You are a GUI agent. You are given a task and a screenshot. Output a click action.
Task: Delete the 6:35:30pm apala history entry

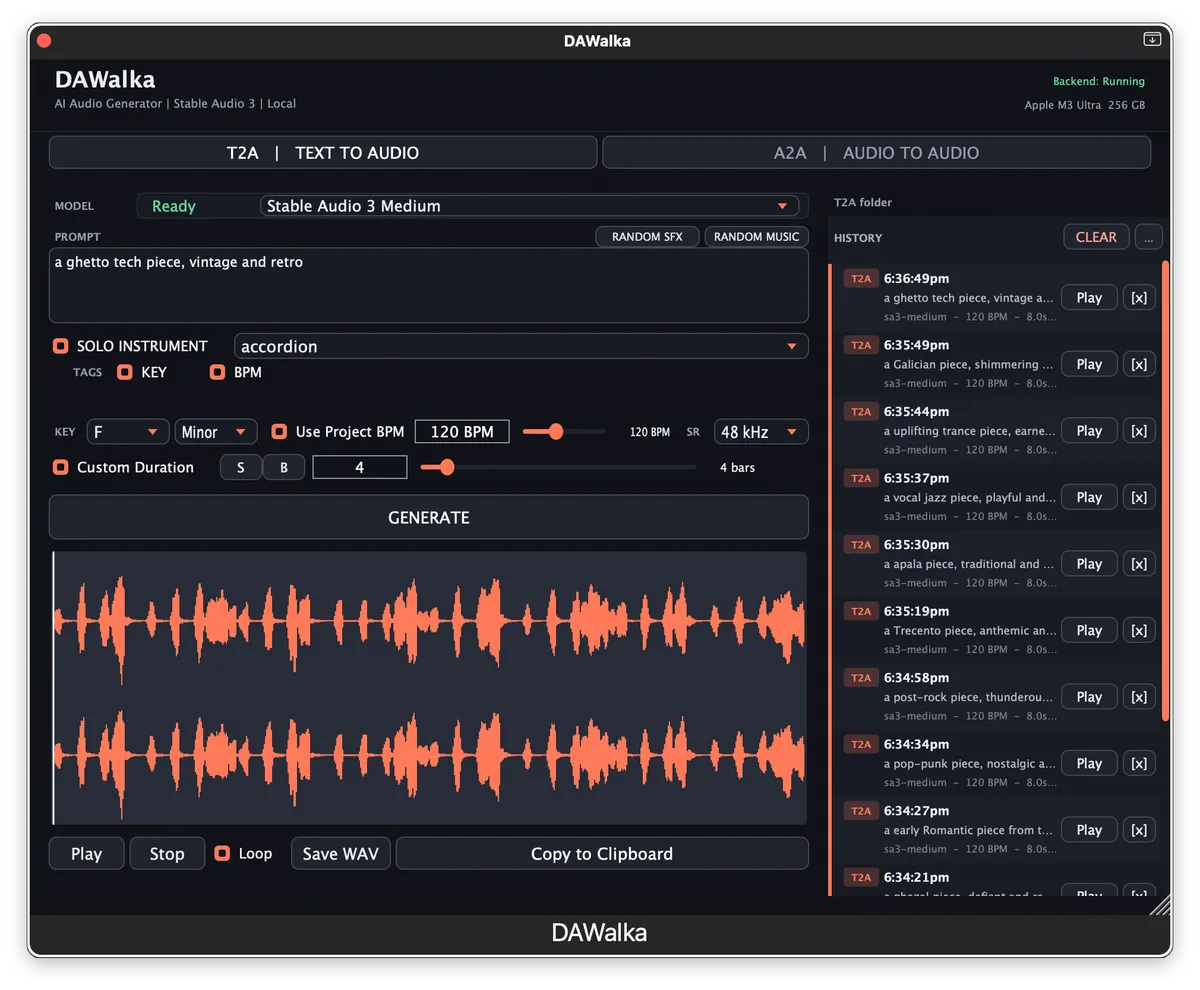(1139, 564)
